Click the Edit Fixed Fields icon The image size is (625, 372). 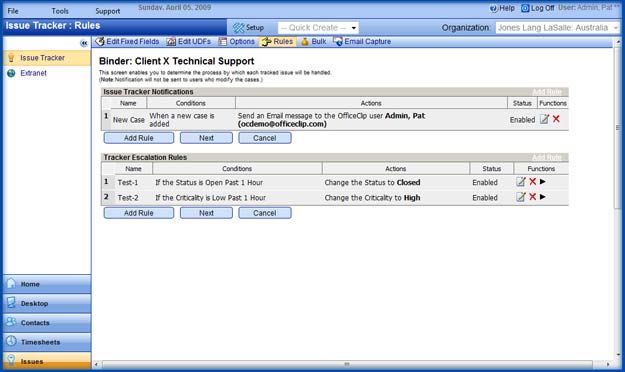100,41
